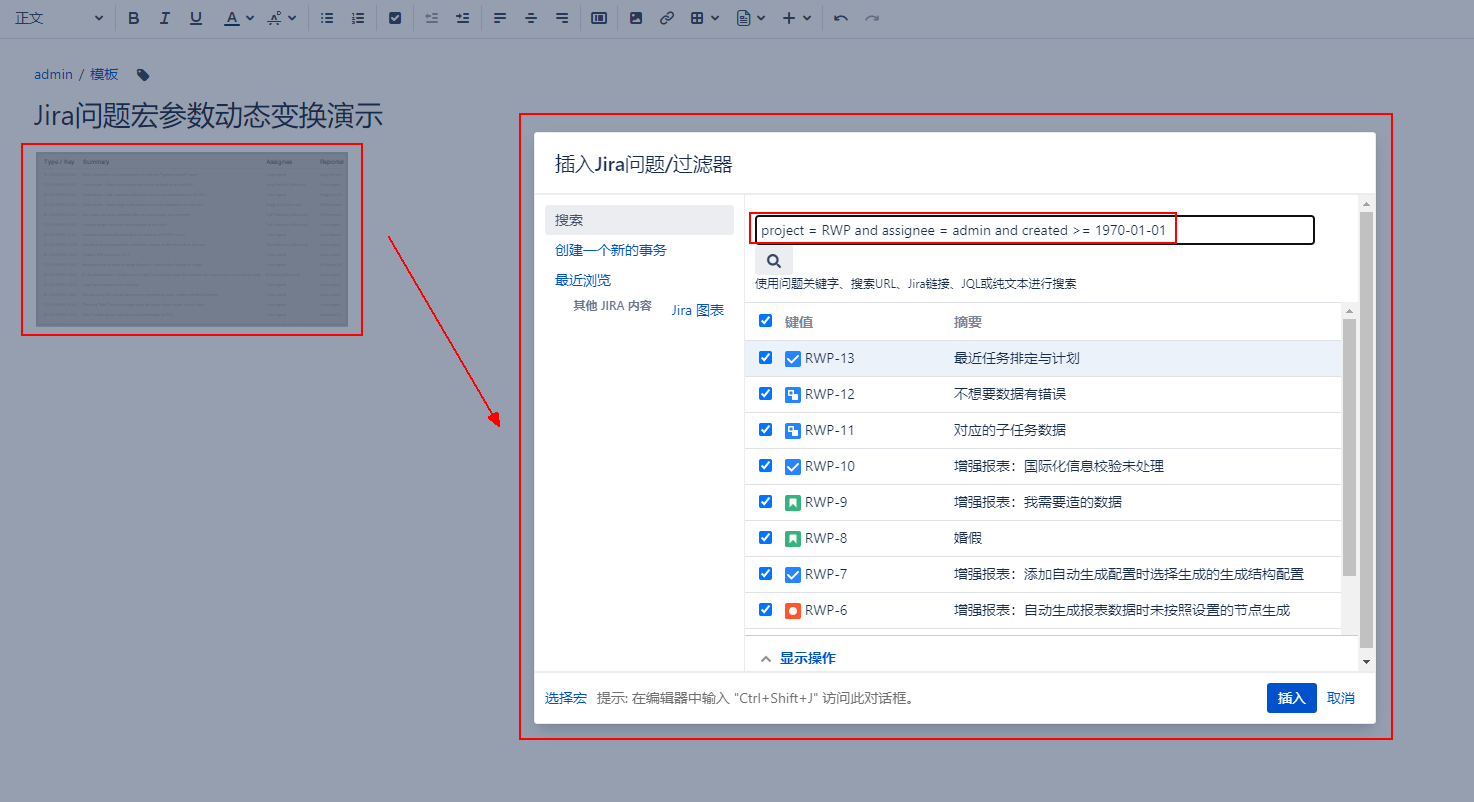Click the magnifier search button under JQL field
This screenshot has width=1474, height=802.
773,261
